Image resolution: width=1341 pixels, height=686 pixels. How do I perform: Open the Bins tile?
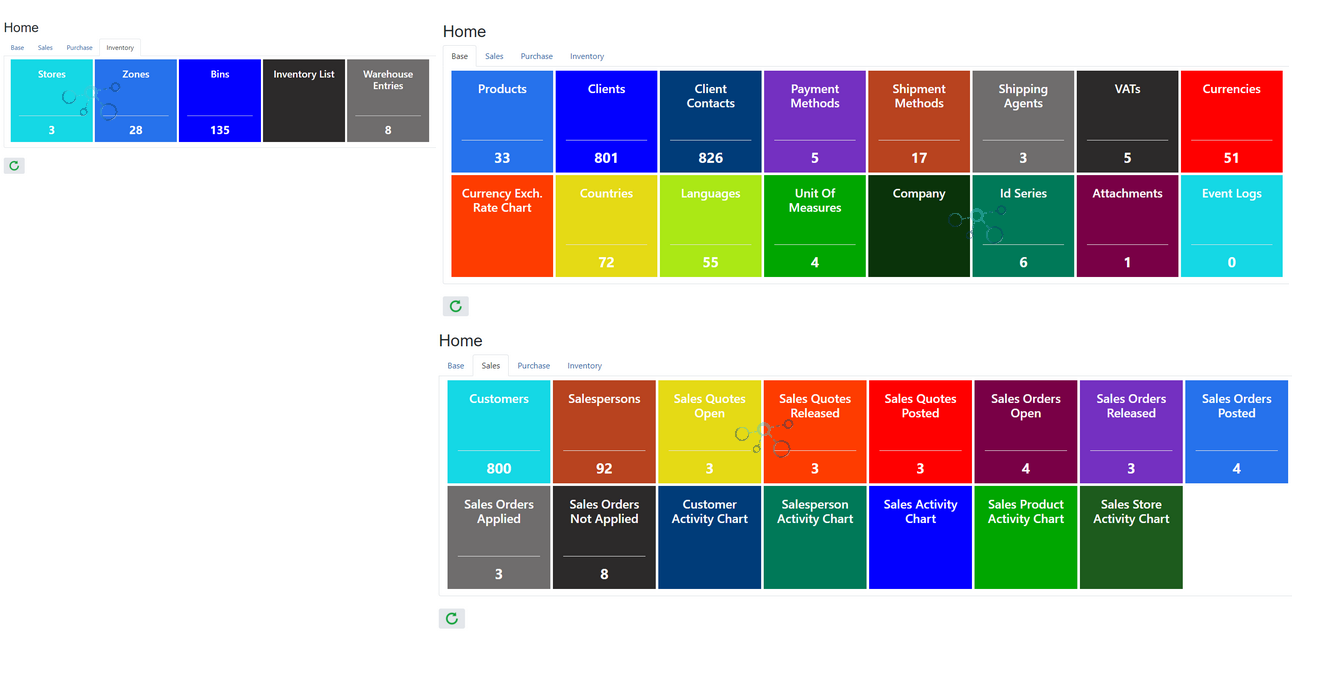pos(220,100)
